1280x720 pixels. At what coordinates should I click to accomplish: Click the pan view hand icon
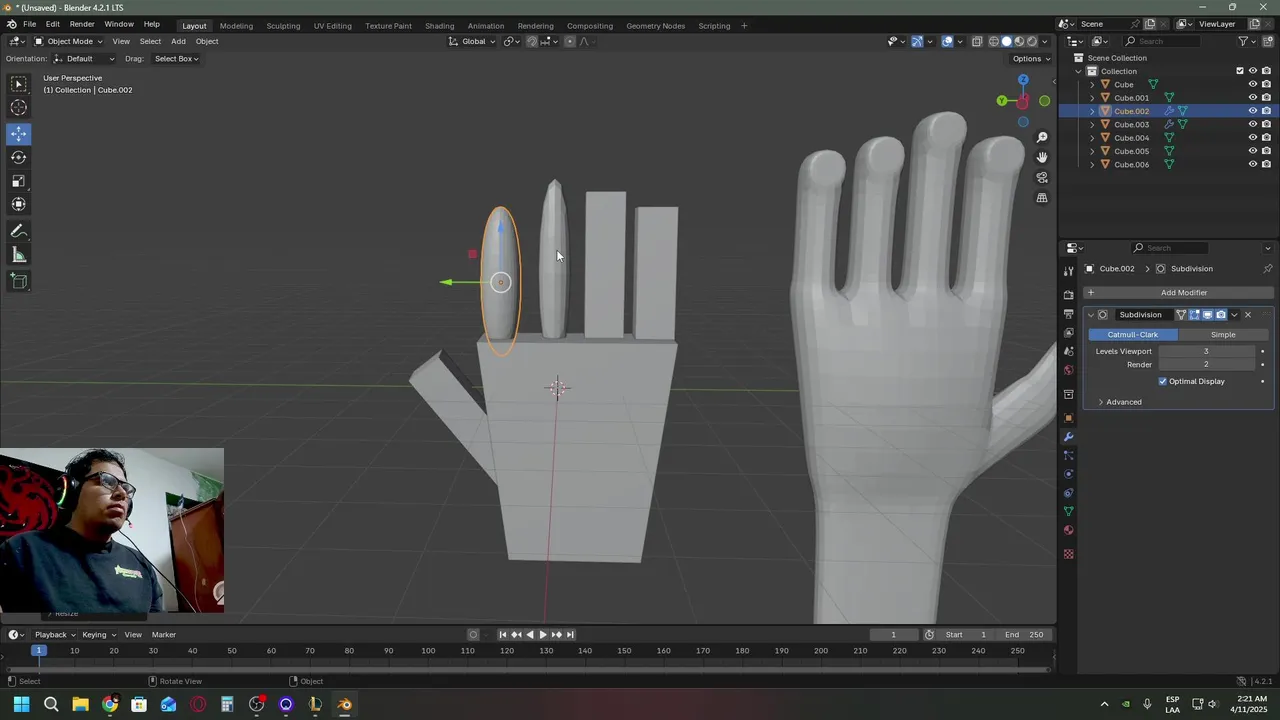tap(1042, 157)
